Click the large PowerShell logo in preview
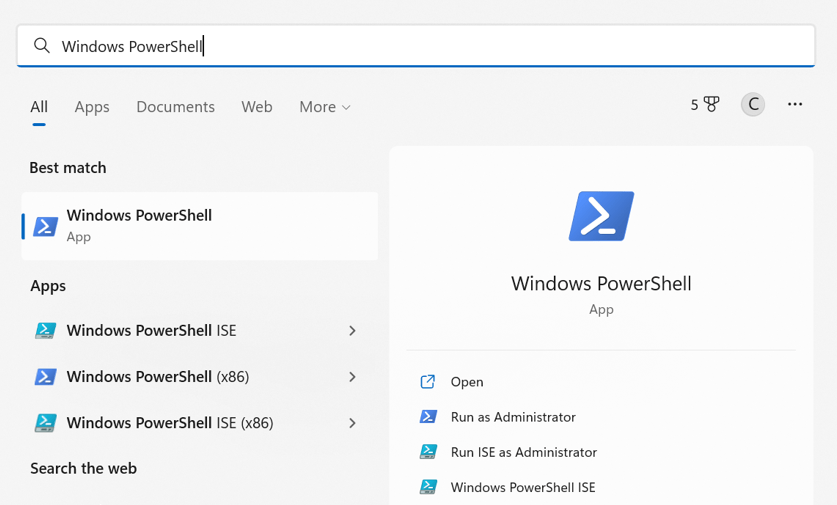Screen dimensions: 837x505 point(601,215)
